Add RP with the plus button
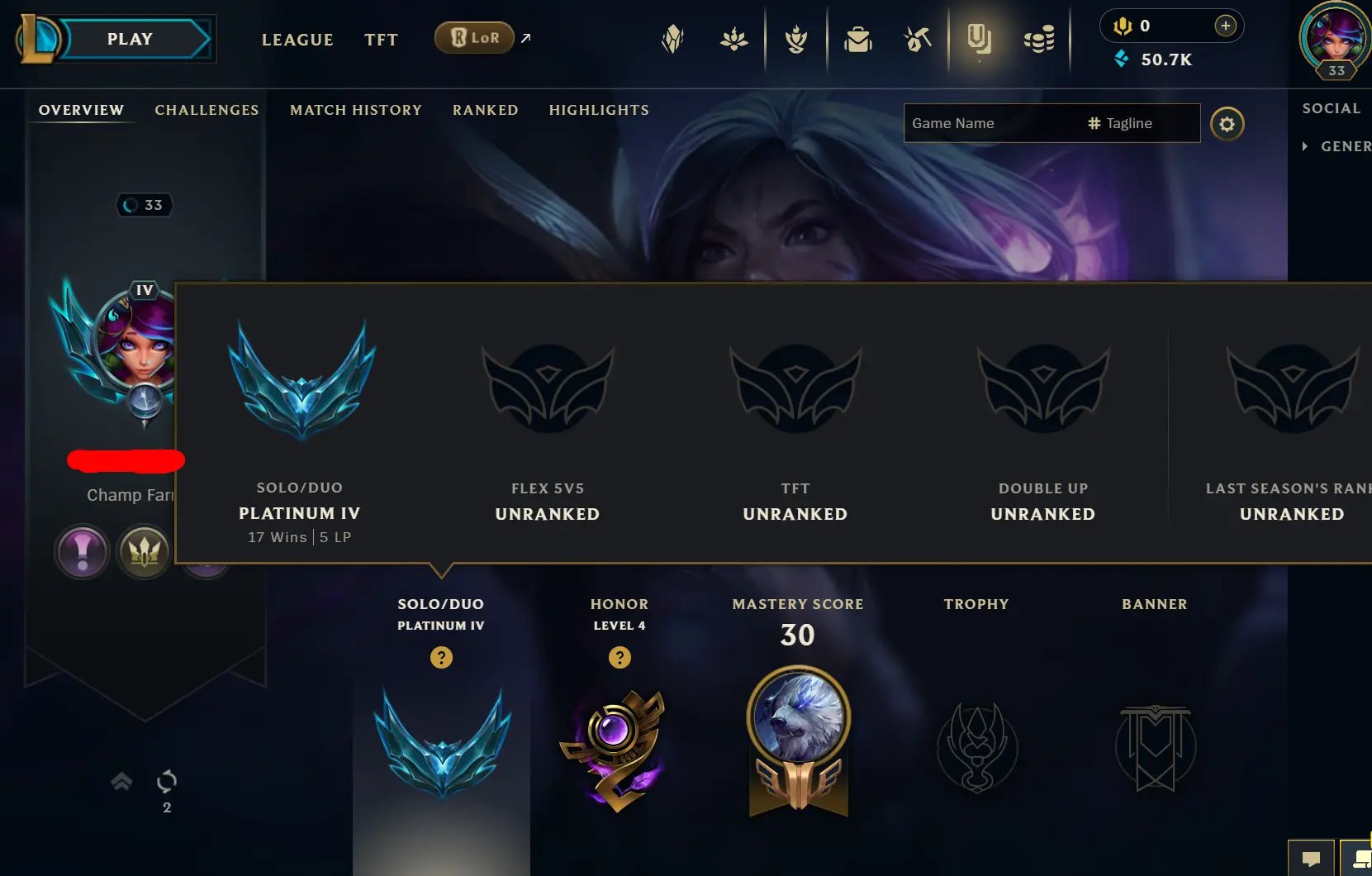Viewport: 1372px width, 876px height. tap(1225, 26)
